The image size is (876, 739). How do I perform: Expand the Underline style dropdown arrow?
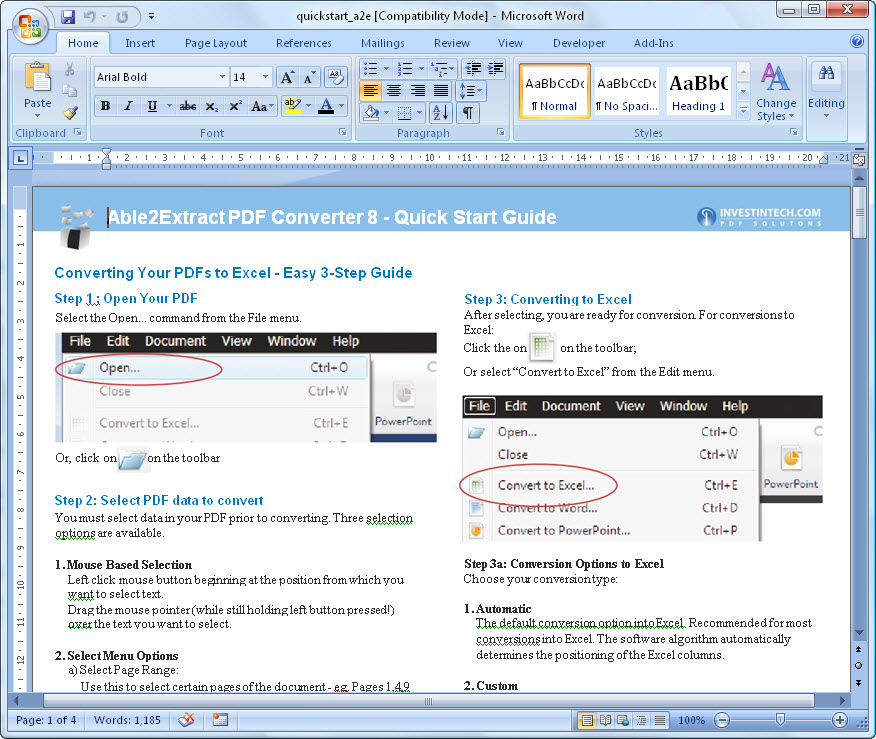[169, 106]
